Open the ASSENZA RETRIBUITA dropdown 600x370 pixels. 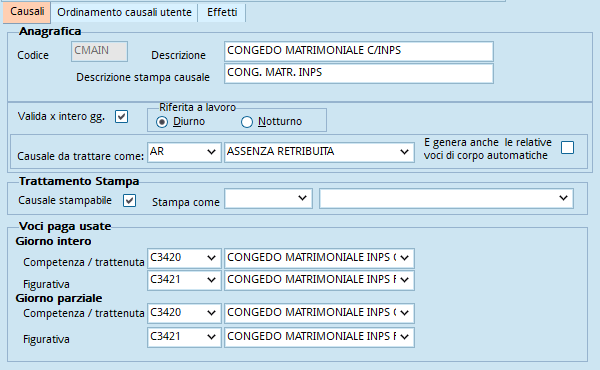(x=319, y=152)
